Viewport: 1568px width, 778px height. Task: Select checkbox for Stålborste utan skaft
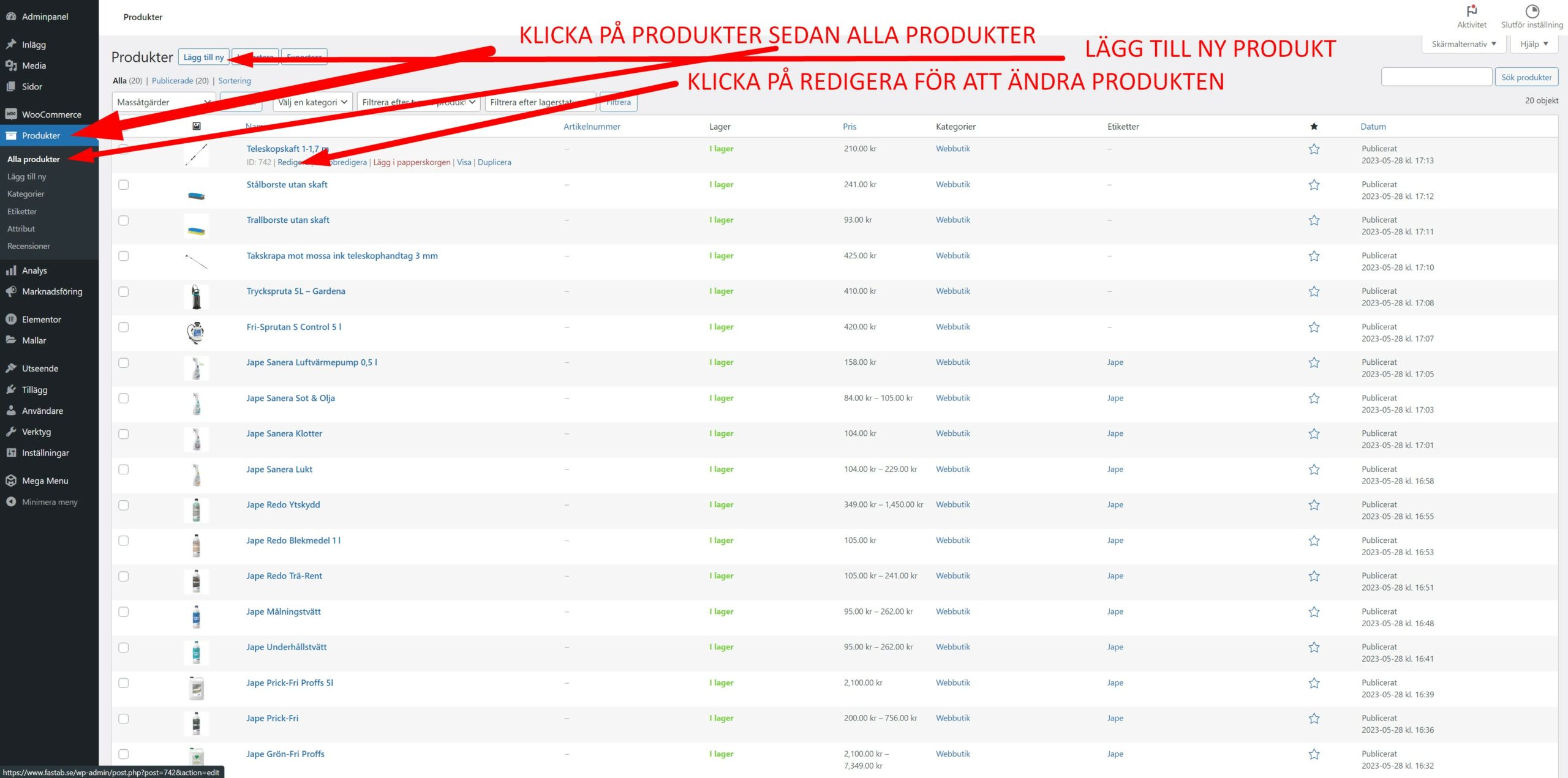[124, 185]
